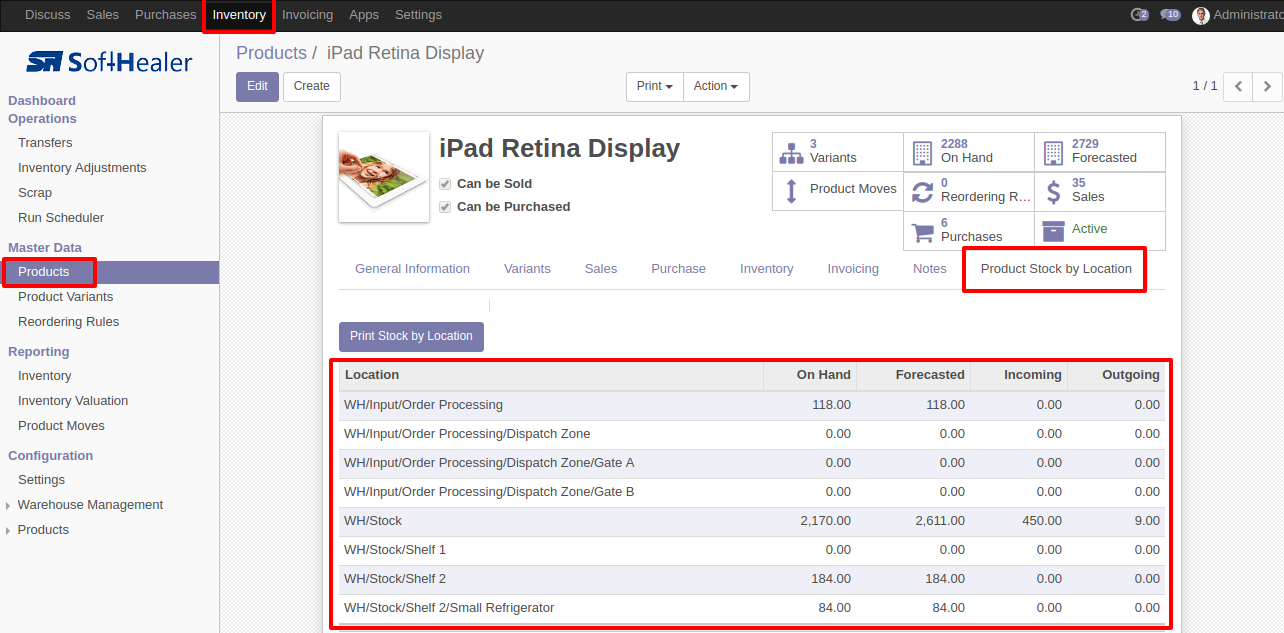Select the WH/Stock/Shelf 2 row

coord(752,579)
